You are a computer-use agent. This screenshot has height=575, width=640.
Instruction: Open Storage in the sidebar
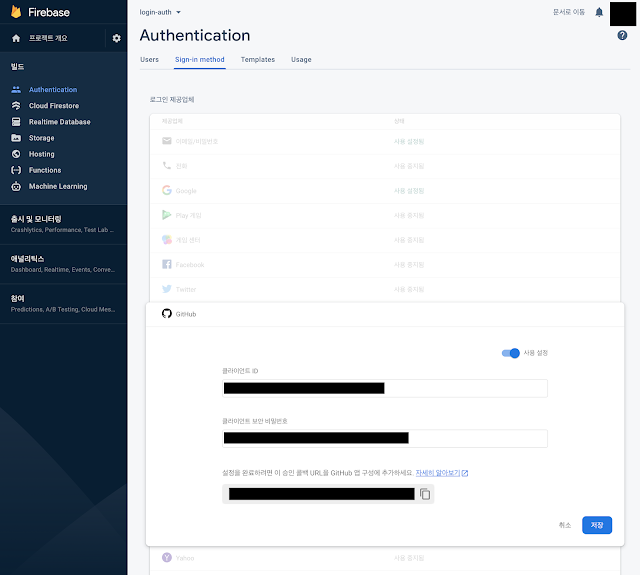[x=41, y=138]
